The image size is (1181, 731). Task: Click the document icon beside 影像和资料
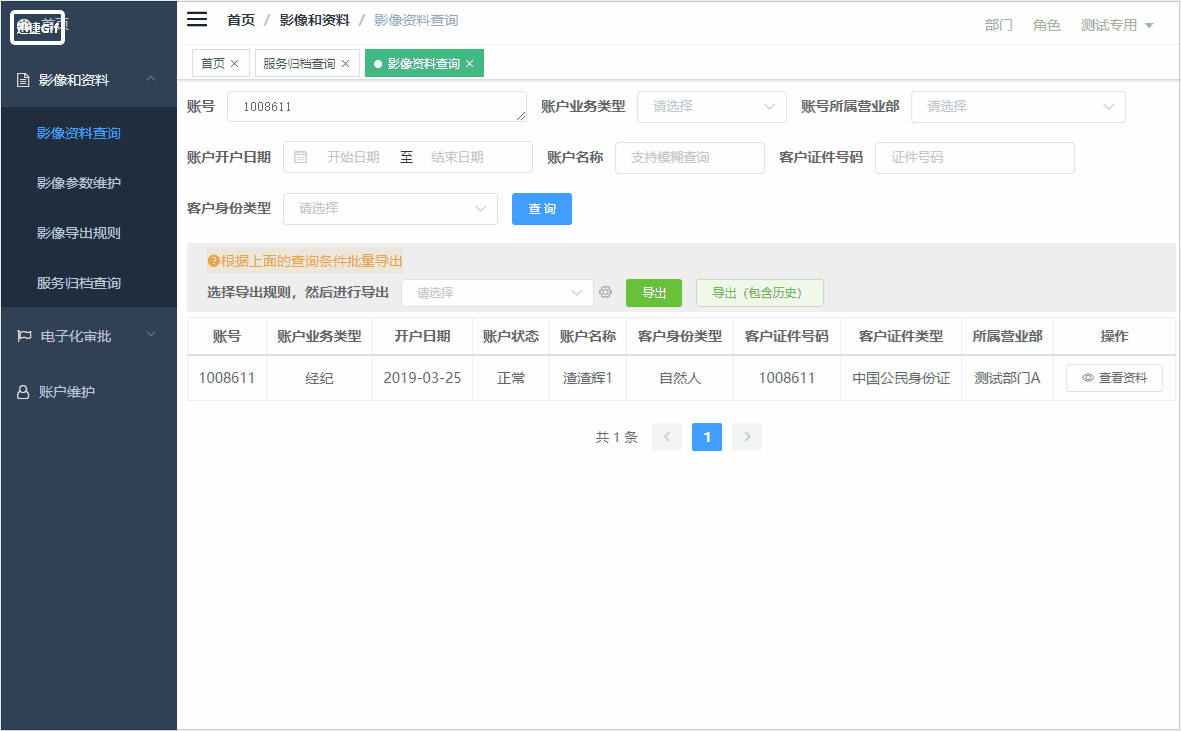[x=23, y=80]
